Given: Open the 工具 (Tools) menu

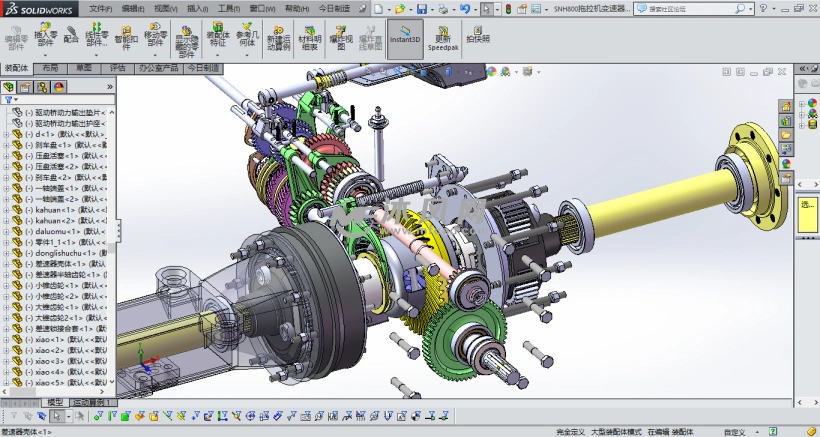Looking at the screenshot, I should 229,7.
